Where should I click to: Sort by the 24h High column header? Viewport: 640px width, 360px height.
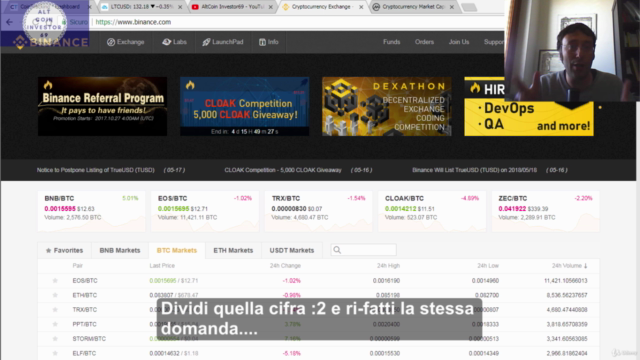(388, 266)
